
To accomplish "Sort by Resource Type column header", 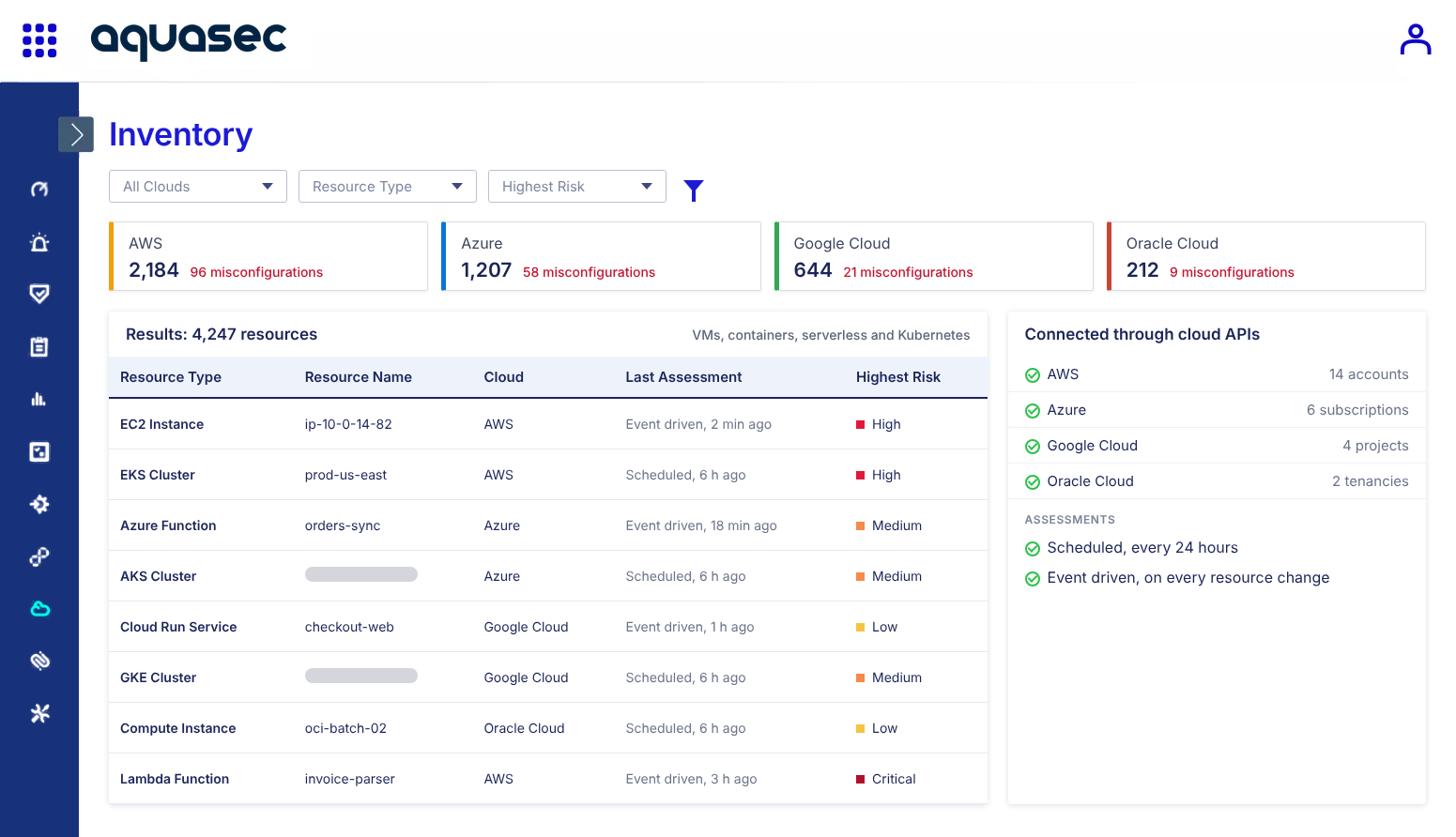I will (171, 376).
